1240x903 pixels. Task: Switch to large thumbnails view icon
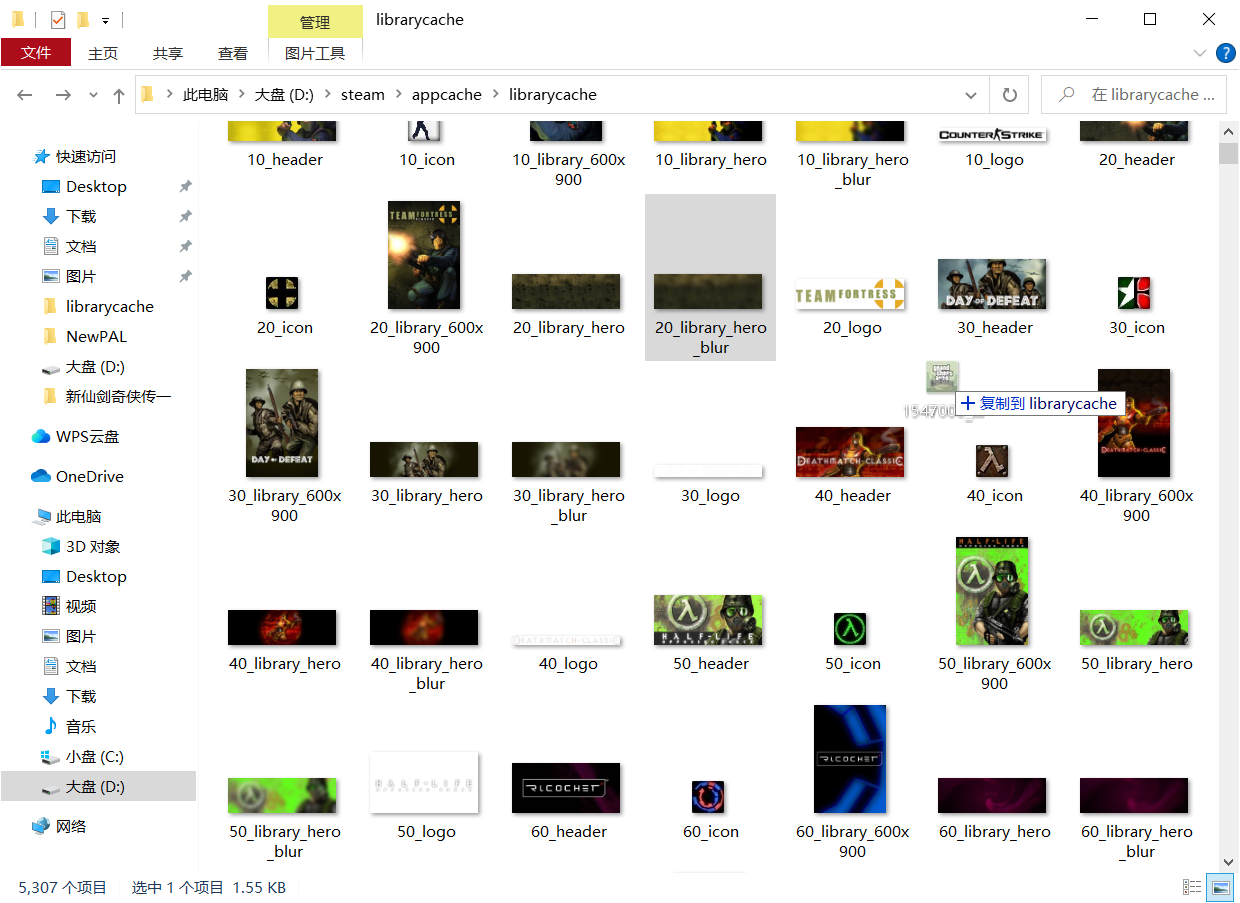point(1220,887)
